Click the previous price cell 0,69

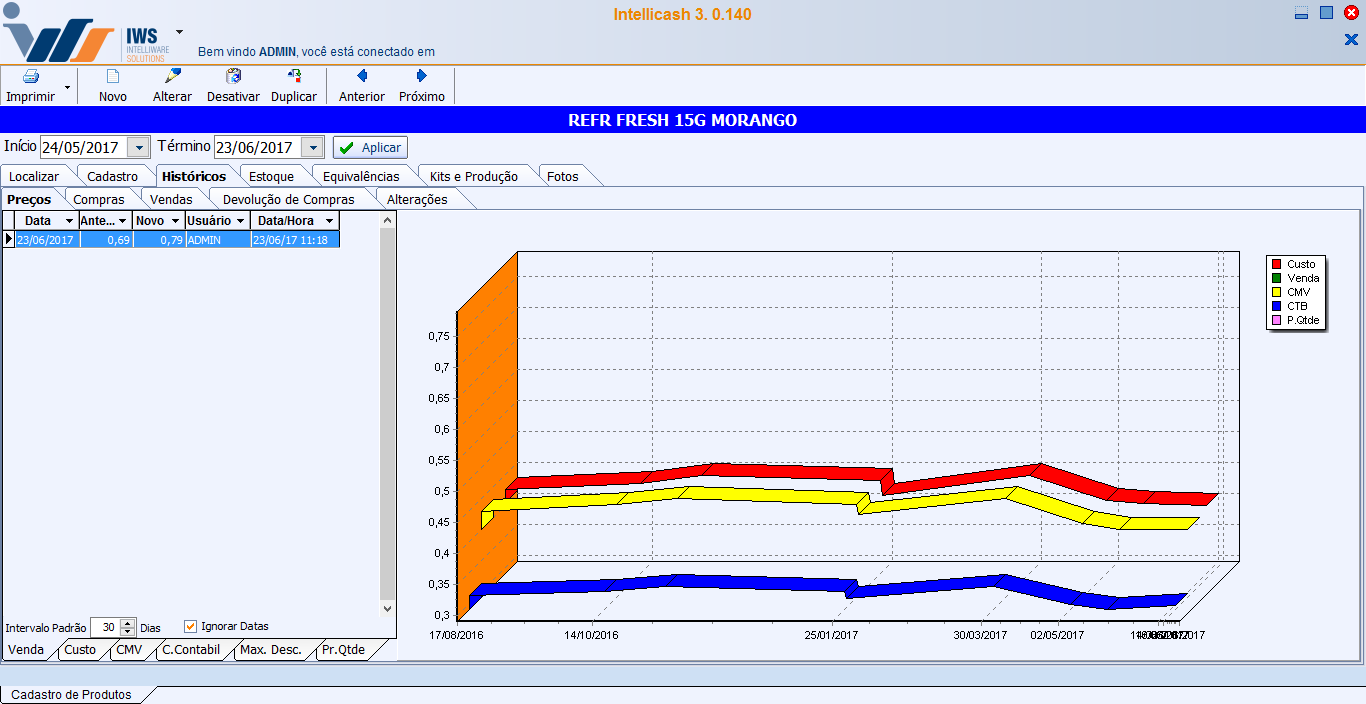tap(105, 240)
